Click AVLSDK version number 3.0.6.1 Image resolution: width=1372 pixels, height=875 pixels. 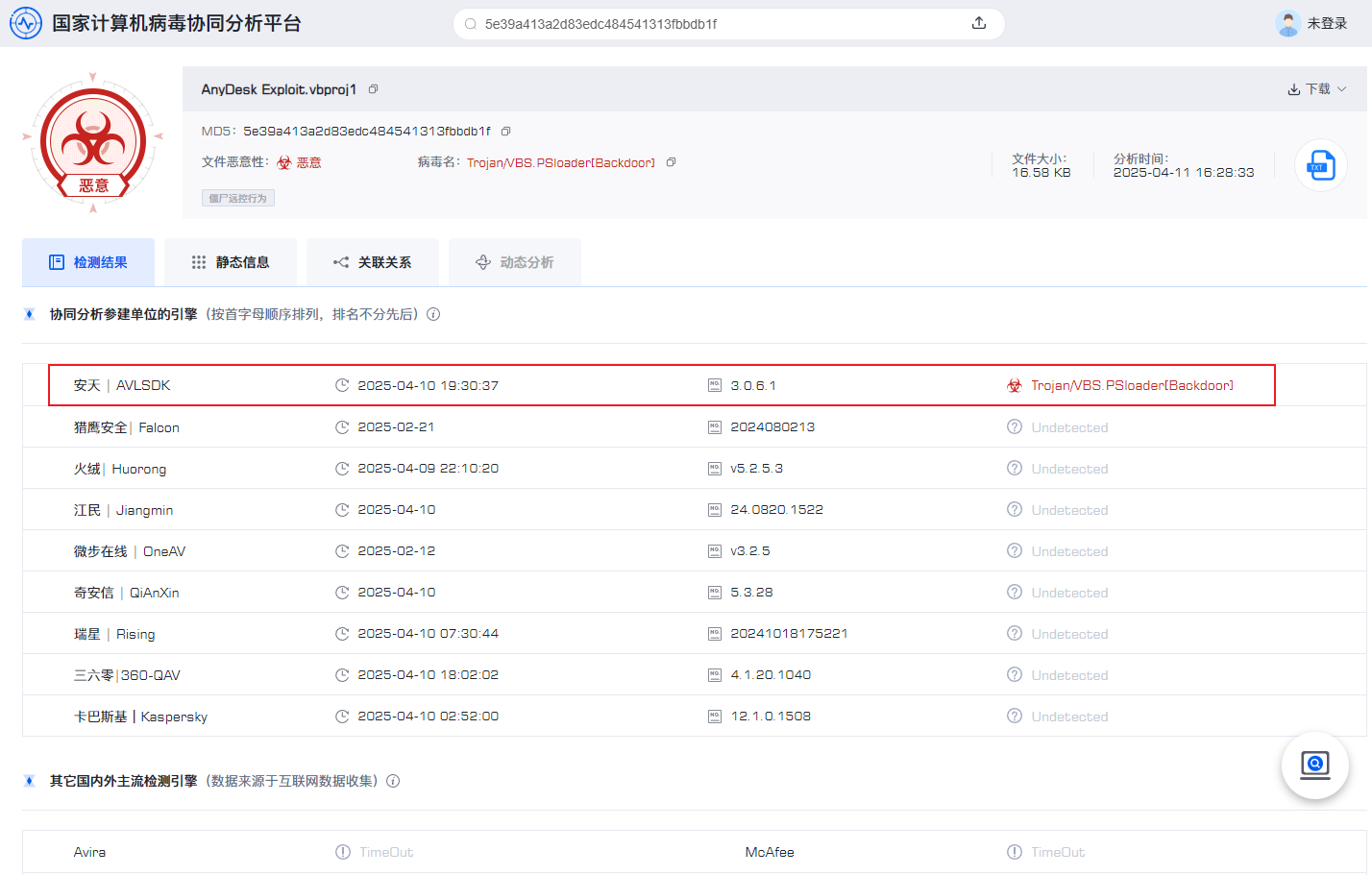[753, 385]
